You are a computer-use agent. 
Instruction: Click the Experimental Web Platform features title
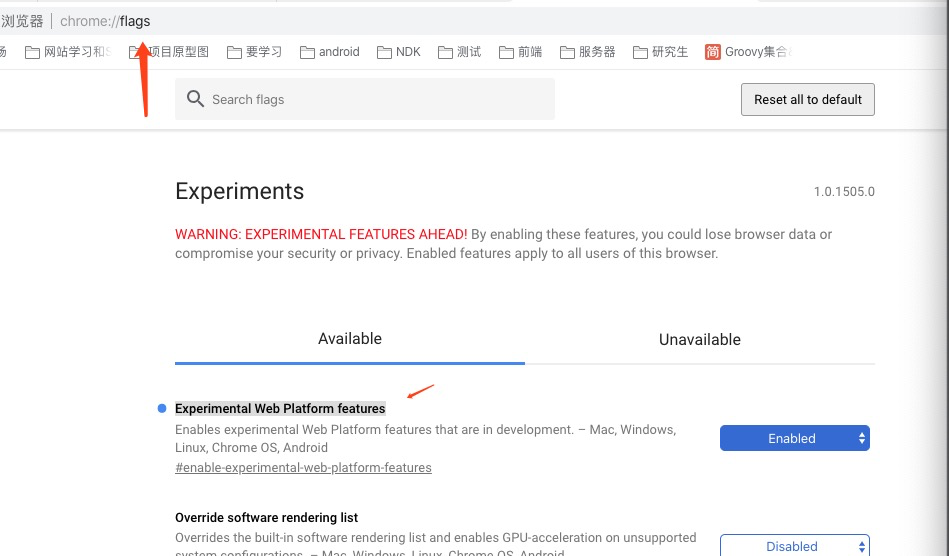tap(280, 409)
